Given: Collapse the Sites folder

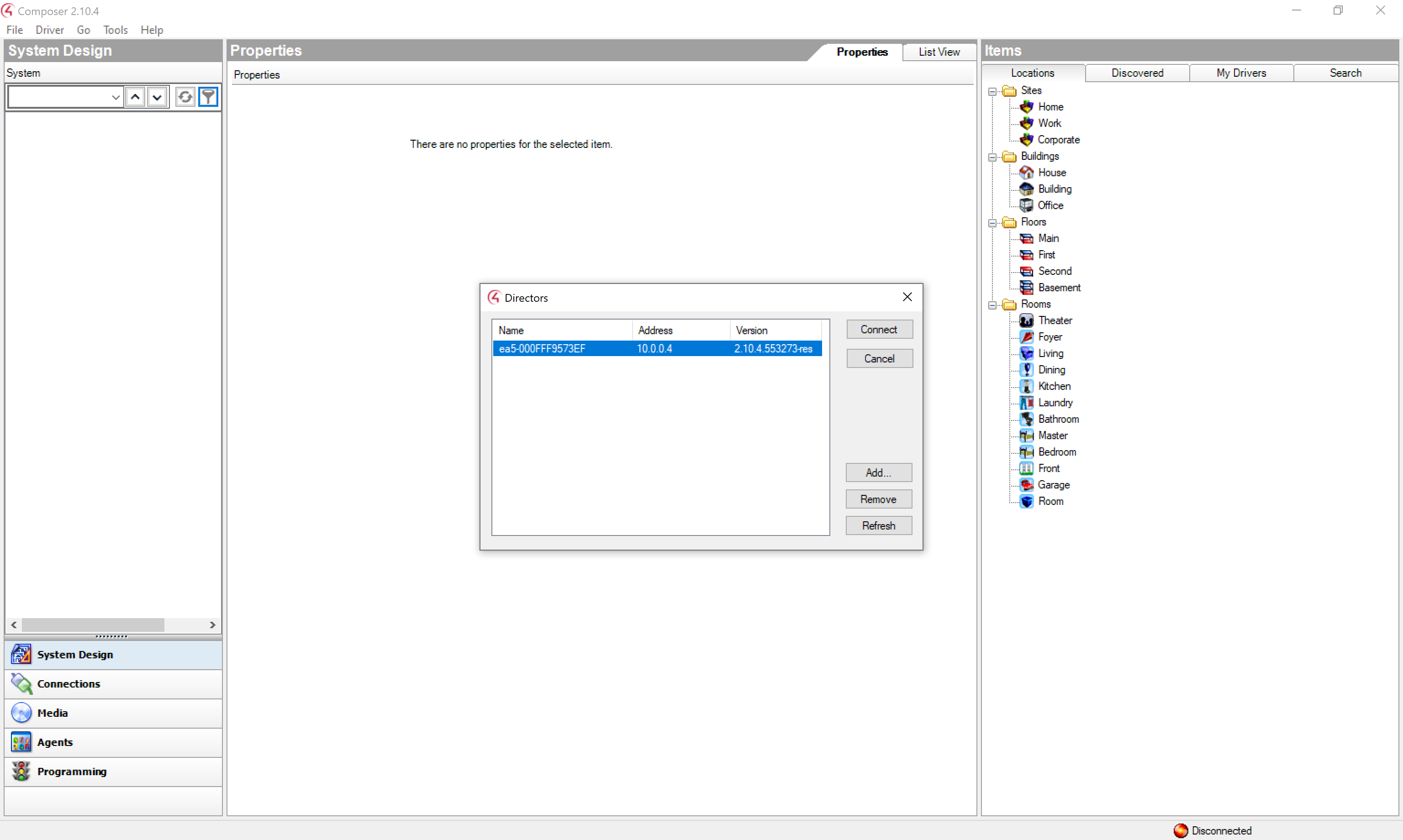Looking at the screenshot, I should tap(992, 91).
